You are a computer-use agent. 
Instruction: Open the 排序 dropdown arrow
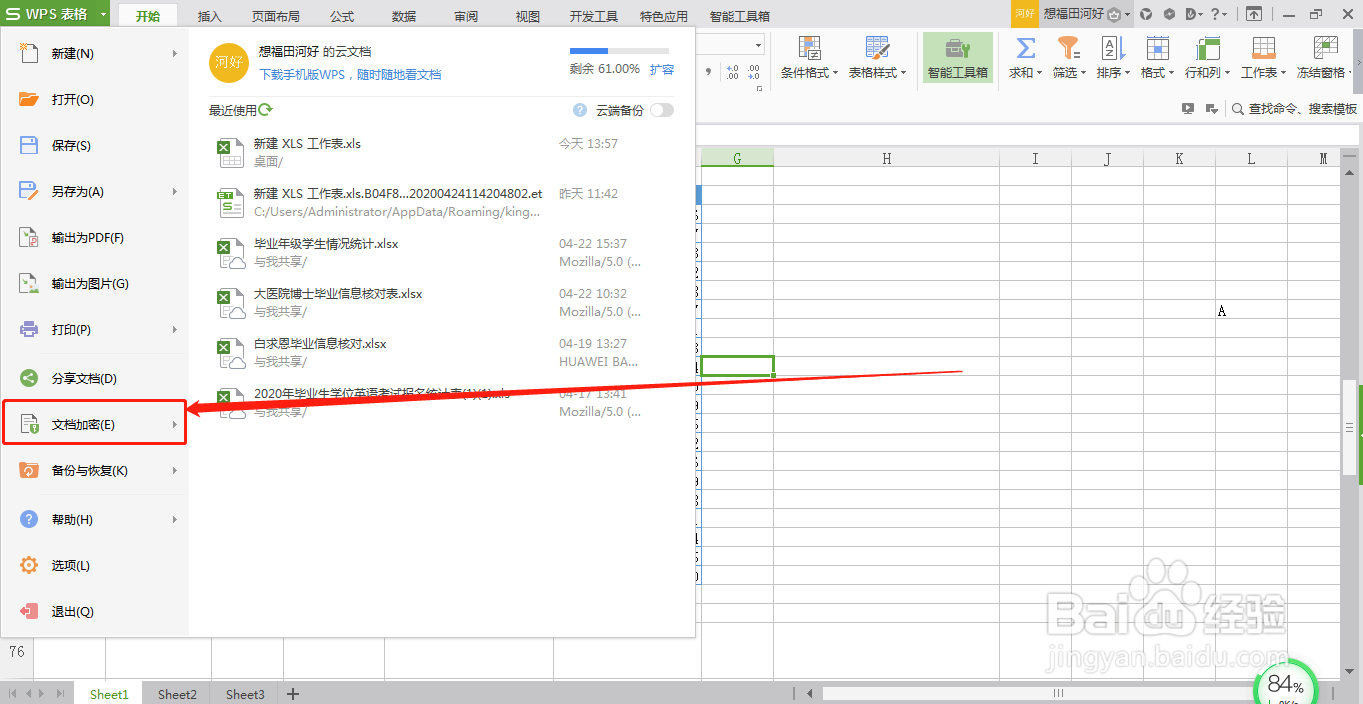tap(1127, 73)
